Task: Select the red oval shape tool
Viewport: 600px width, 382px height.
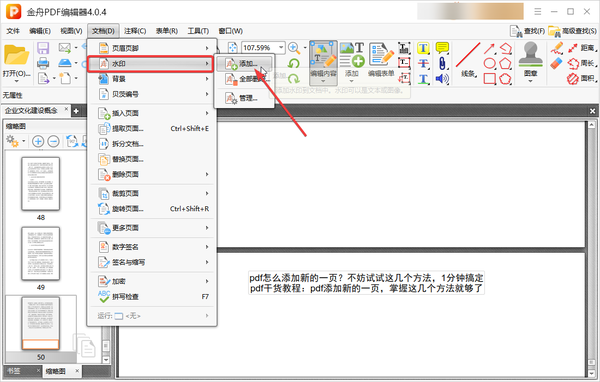Action: 490,64
